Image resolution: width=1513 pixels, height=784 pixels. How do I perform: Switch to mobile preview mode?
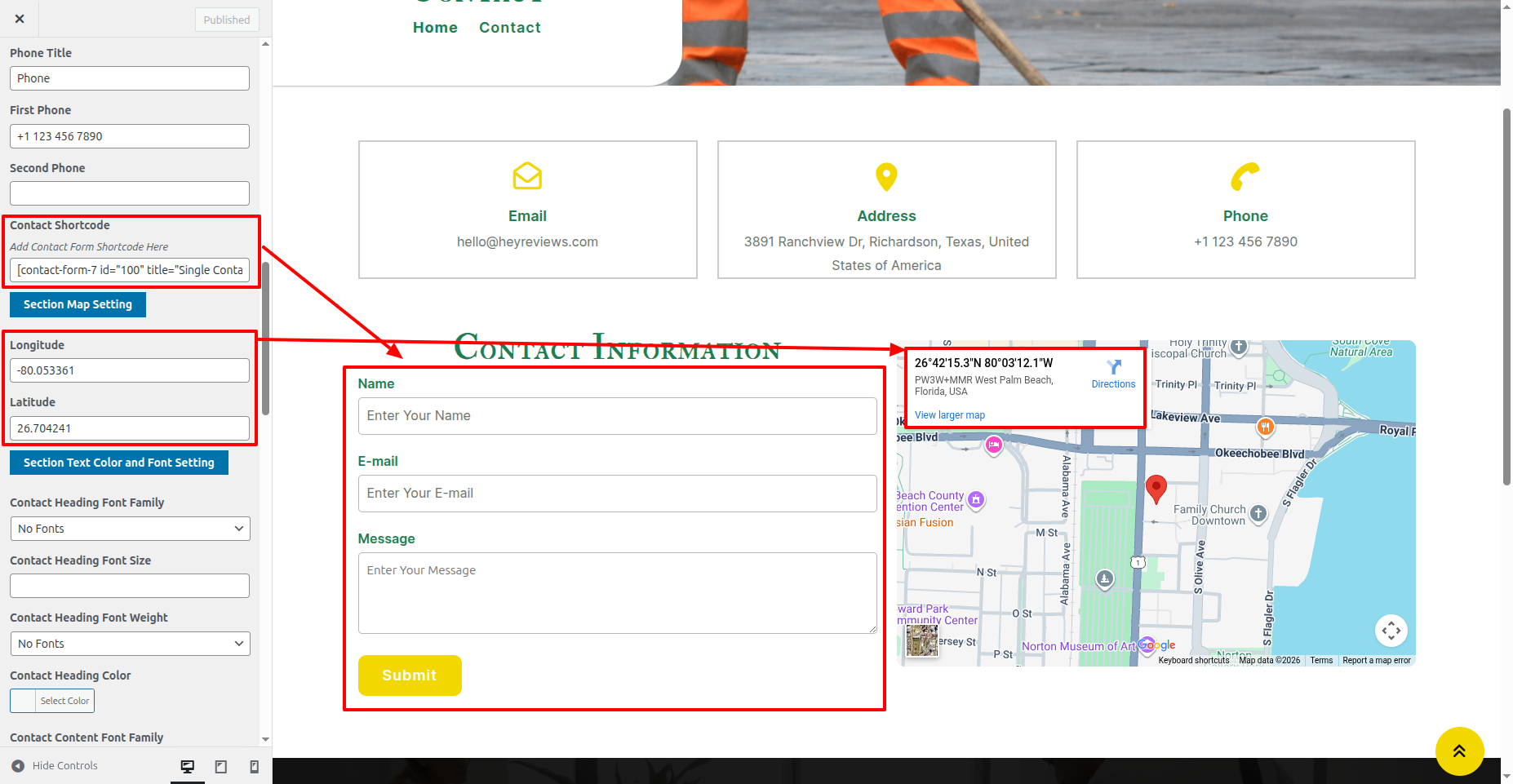click(255, 766)
